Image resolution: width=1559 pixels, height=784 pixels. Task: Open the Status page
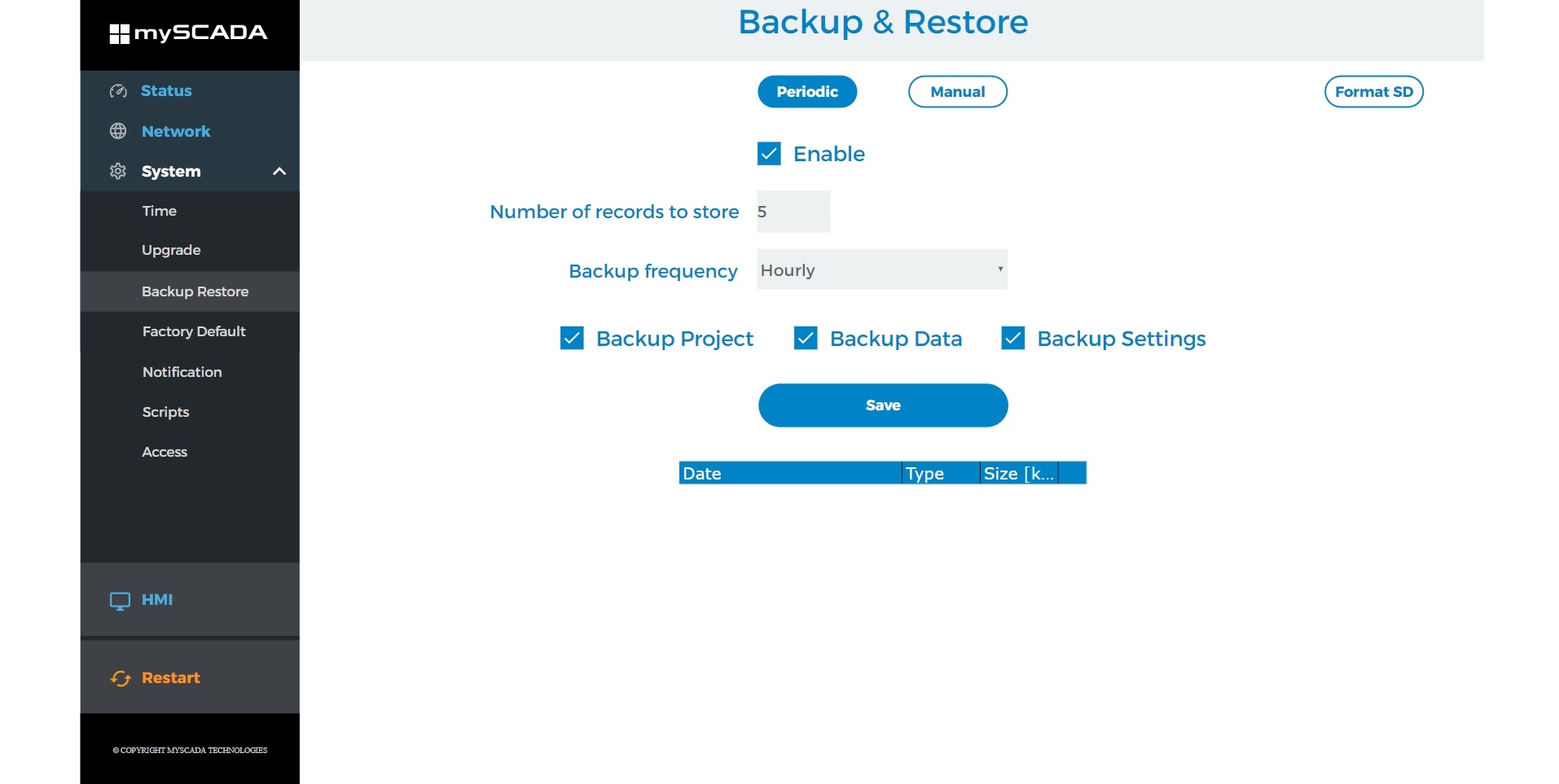[x=166, y=90]
